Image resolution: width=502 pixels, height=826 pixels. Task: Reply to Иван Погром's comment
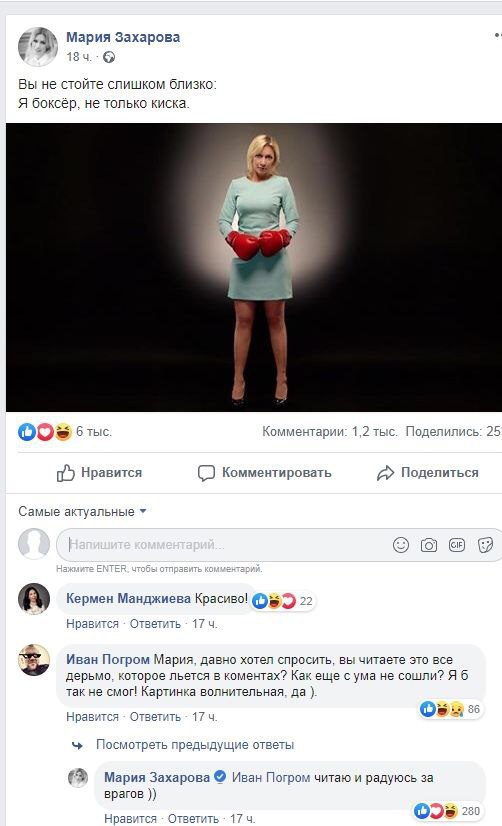155,717
